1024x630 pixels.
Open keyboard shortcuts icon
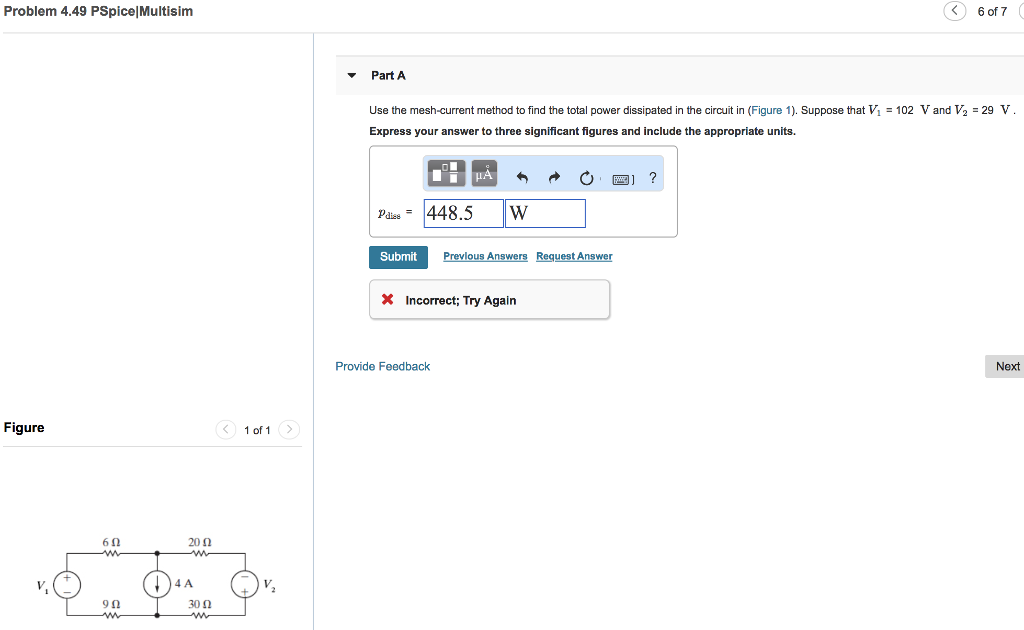(x=622, y=179)
